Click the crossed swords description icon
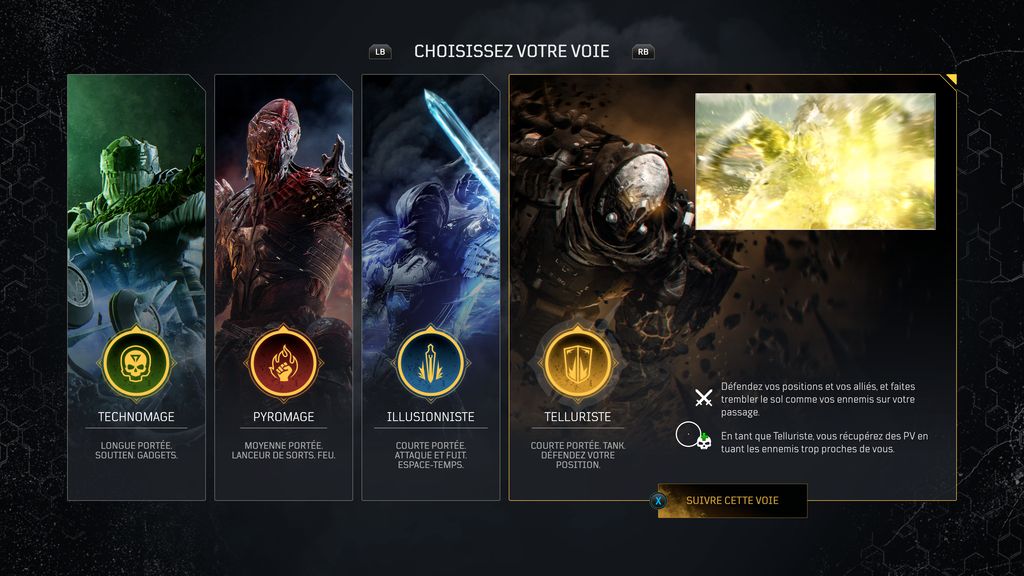The width and height of the screenshot is (1024, 576). point(703,397)
